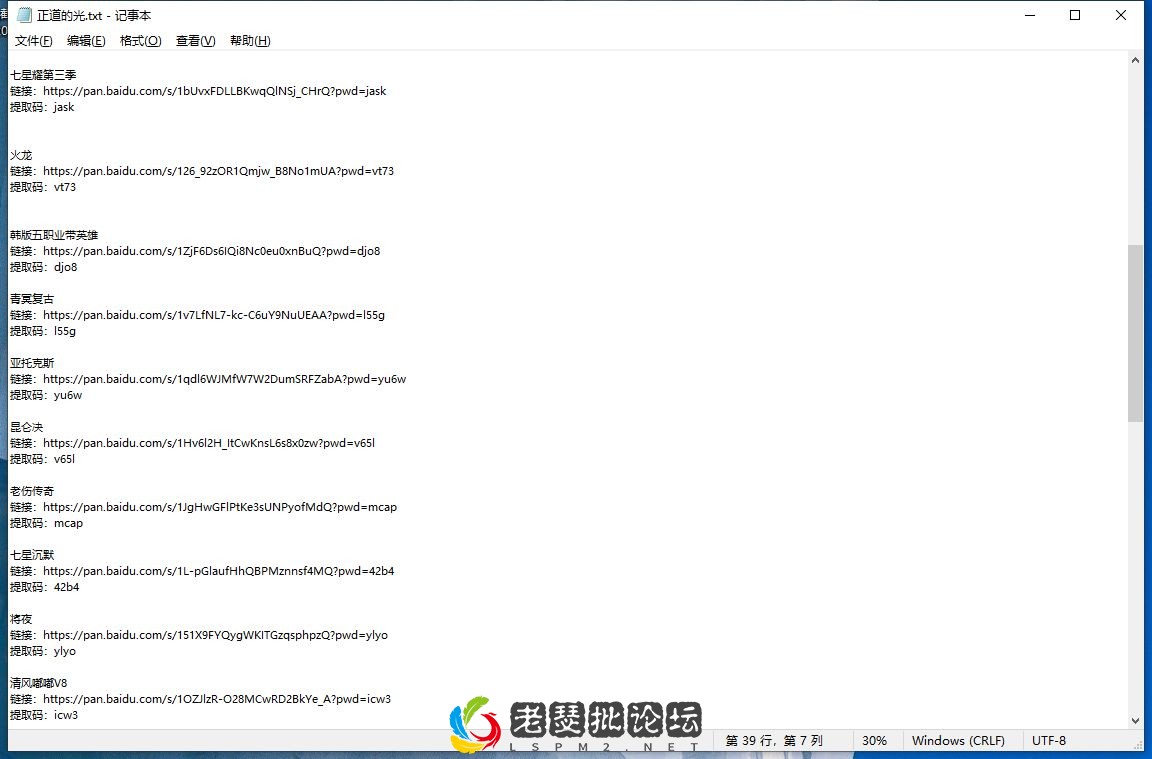The image size is (1152, 759).
Task: Minimize the Notepad window
Action: coord(1030,15)
